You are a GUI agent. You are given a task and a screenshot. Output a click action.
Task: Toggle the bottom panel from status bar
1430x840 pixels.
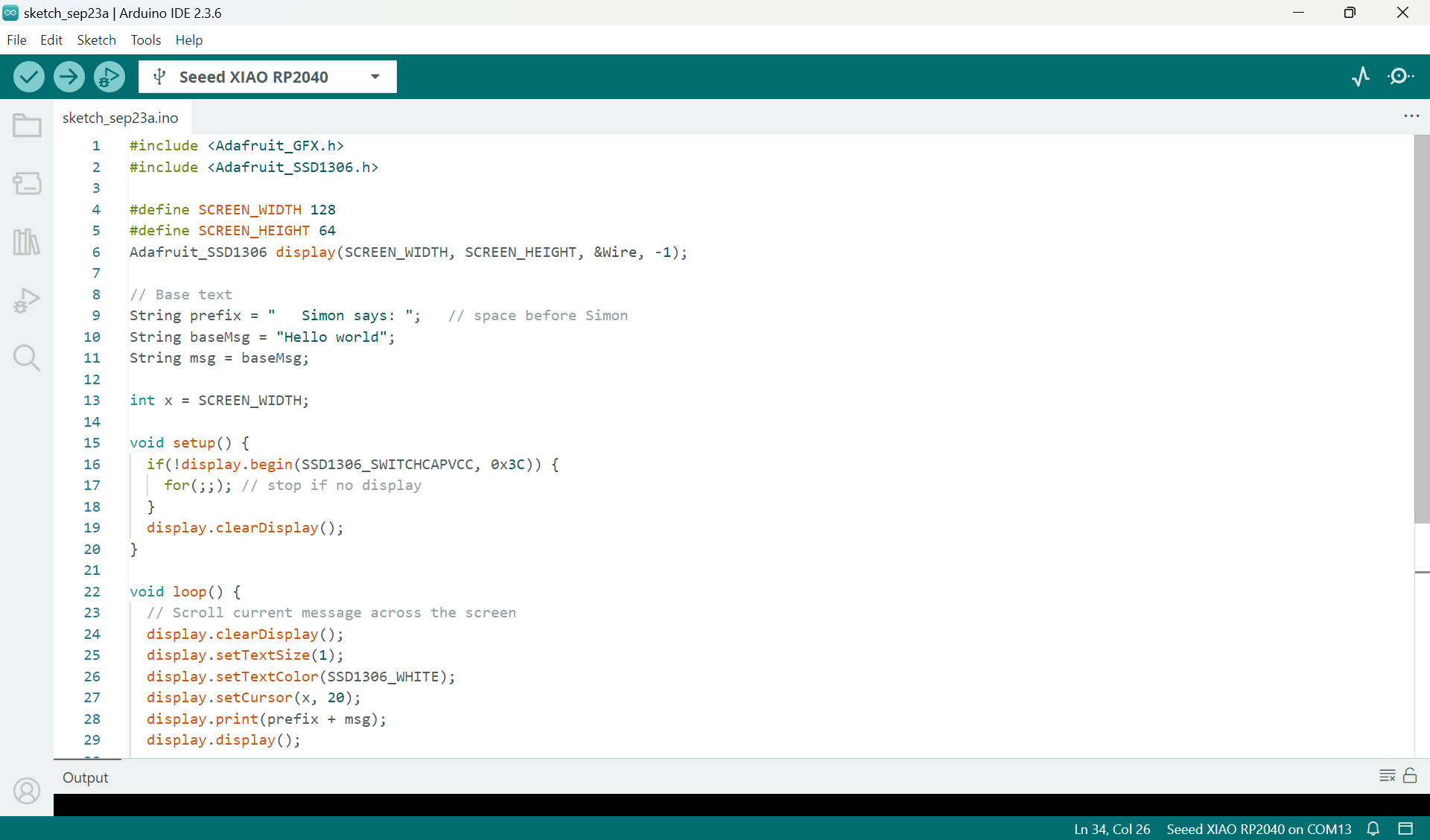click(x=1405, y=829)
